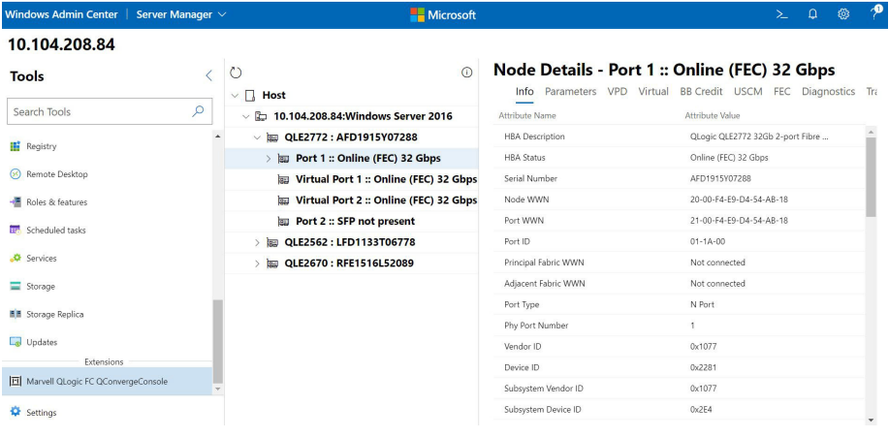This screenshot has width=889, height=432.
Task: Click the node details scrollbar down arrow
Action: point(871,420)
